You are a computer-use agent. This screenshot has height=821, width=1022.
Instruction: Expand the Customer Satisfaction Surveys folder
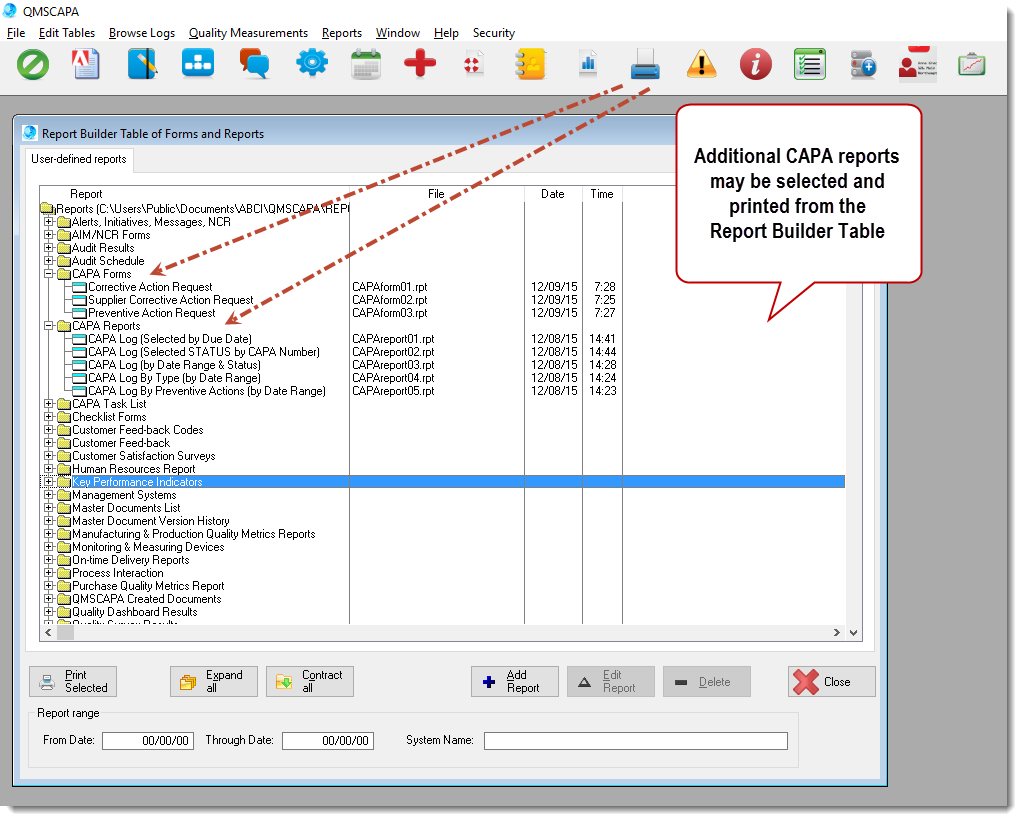point(48,456)
